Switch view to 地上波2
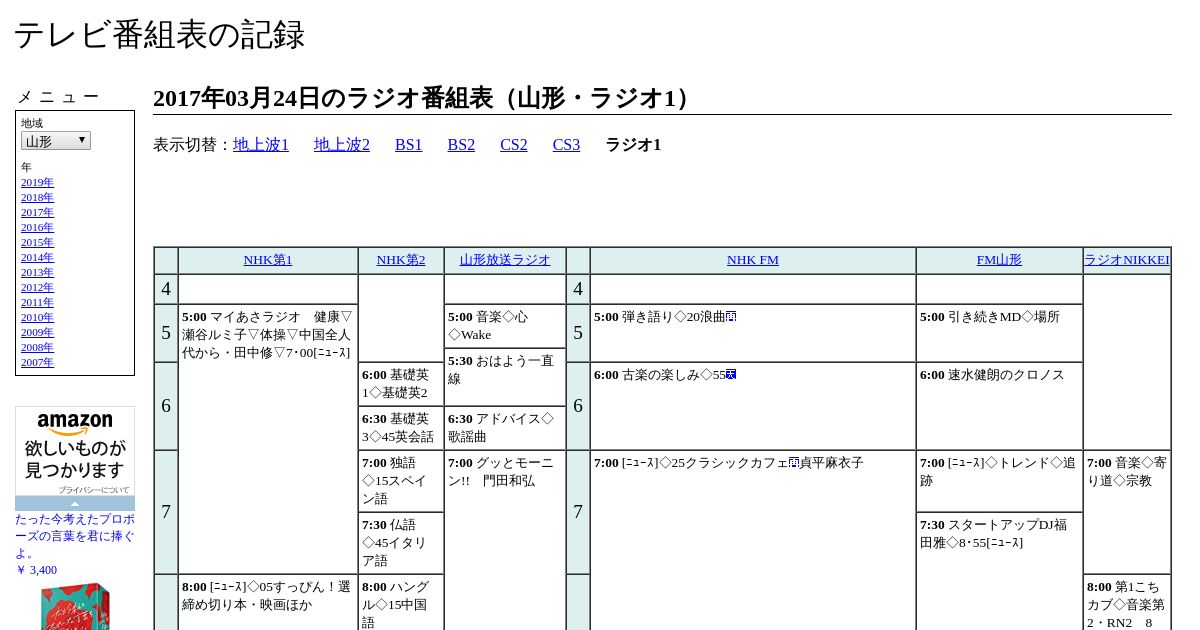This screenshot has height=630, width=1200. (x=342, y=145)
